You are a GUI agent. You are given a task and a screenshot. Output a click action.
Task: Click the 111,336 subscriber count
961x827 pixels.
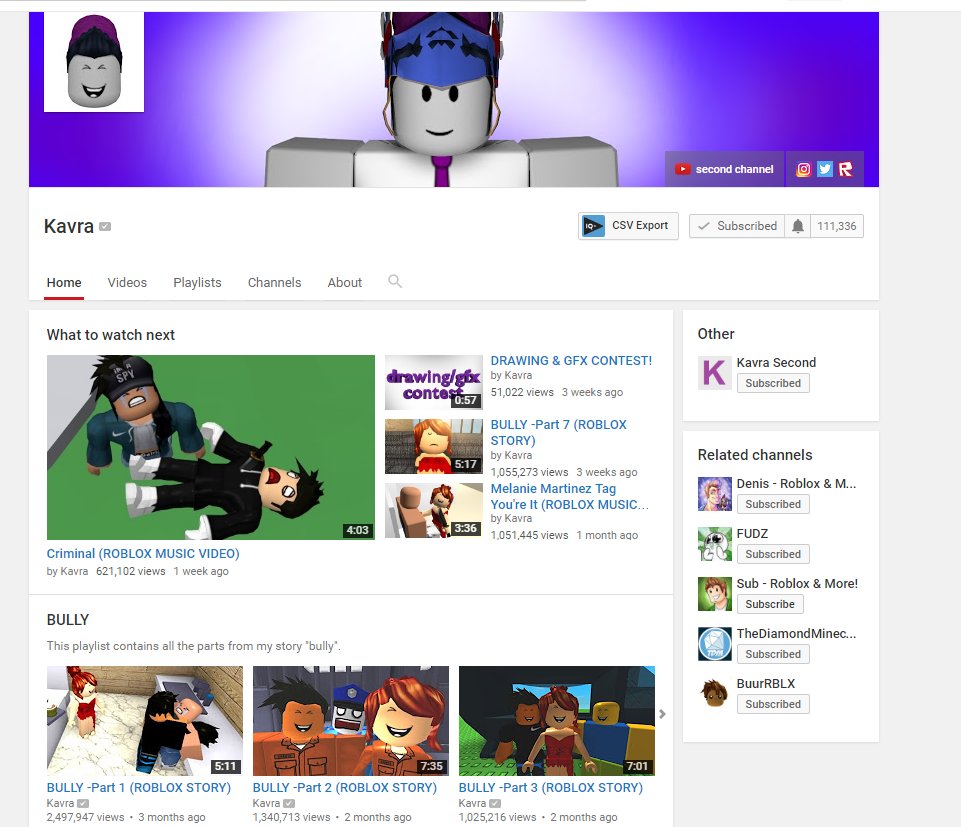click(837, 226)
